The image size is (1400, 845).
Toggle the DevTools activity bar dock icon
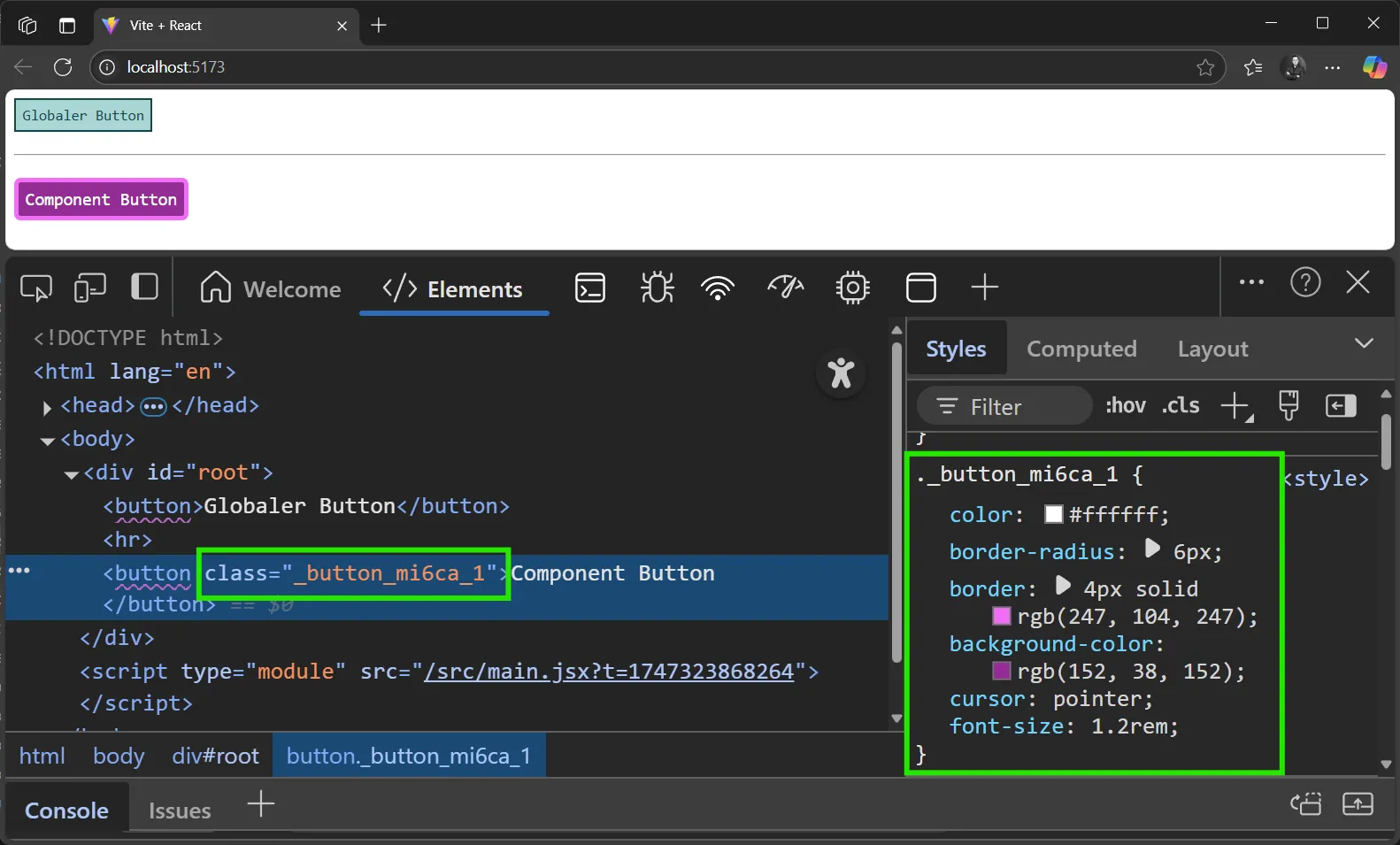coord(144,287)
